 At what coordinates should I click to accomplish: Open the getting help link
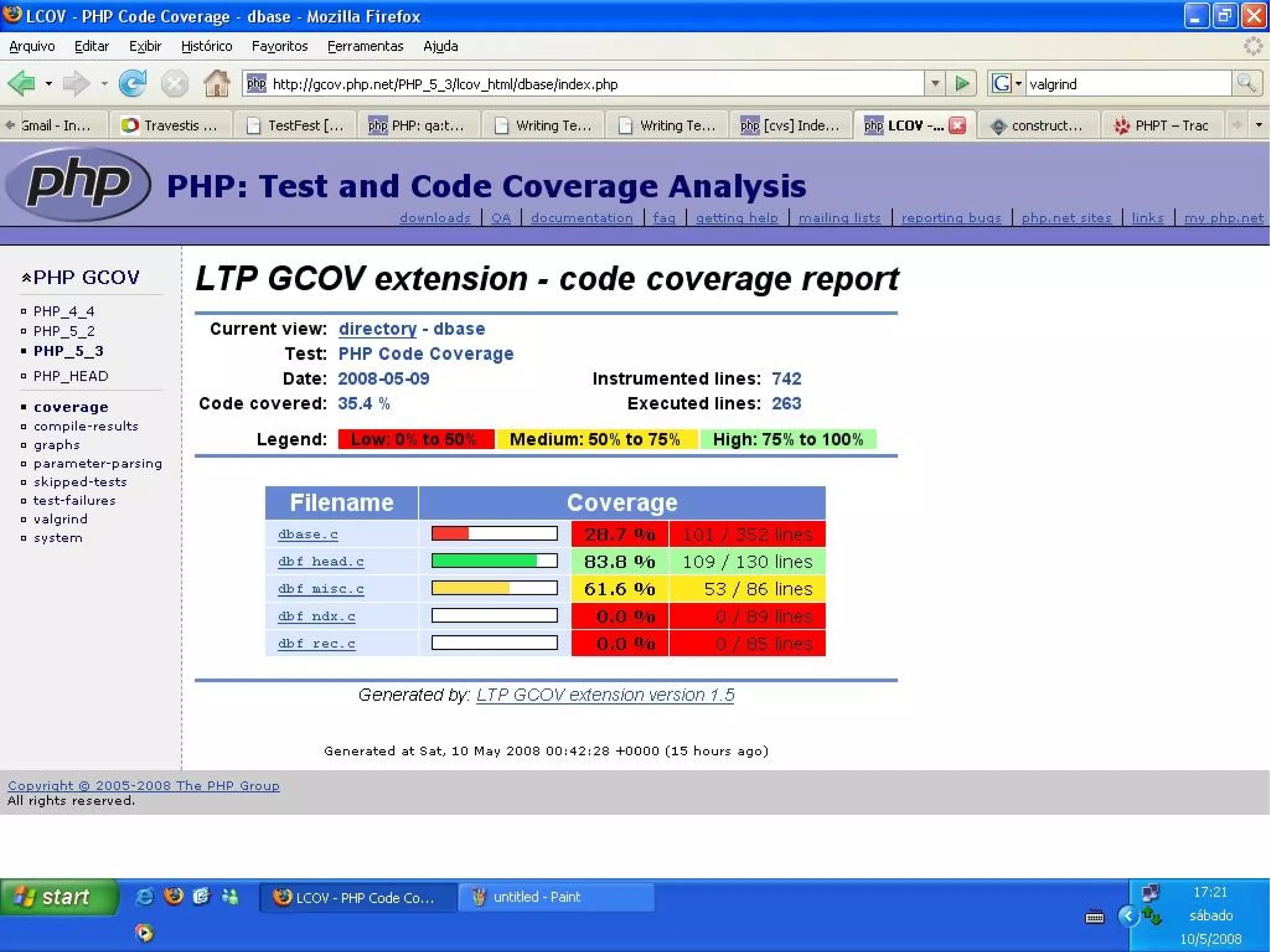[x=737, y=218]
